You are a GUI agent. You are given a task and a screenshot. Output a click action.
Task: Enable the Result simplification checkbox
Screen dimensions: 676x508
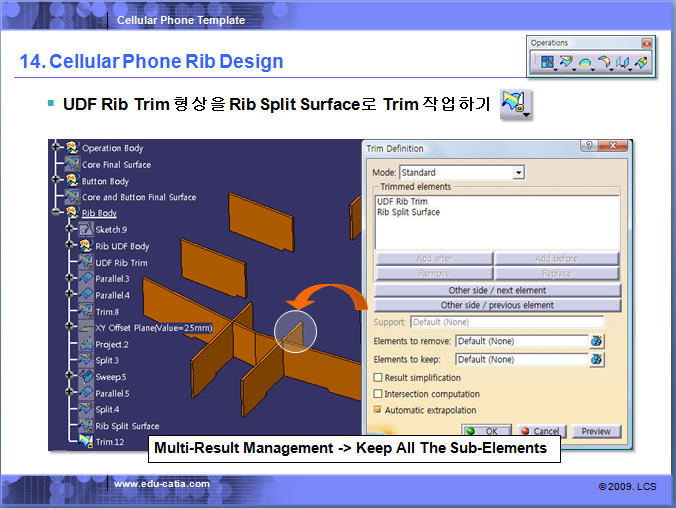(x=378, y=378)
